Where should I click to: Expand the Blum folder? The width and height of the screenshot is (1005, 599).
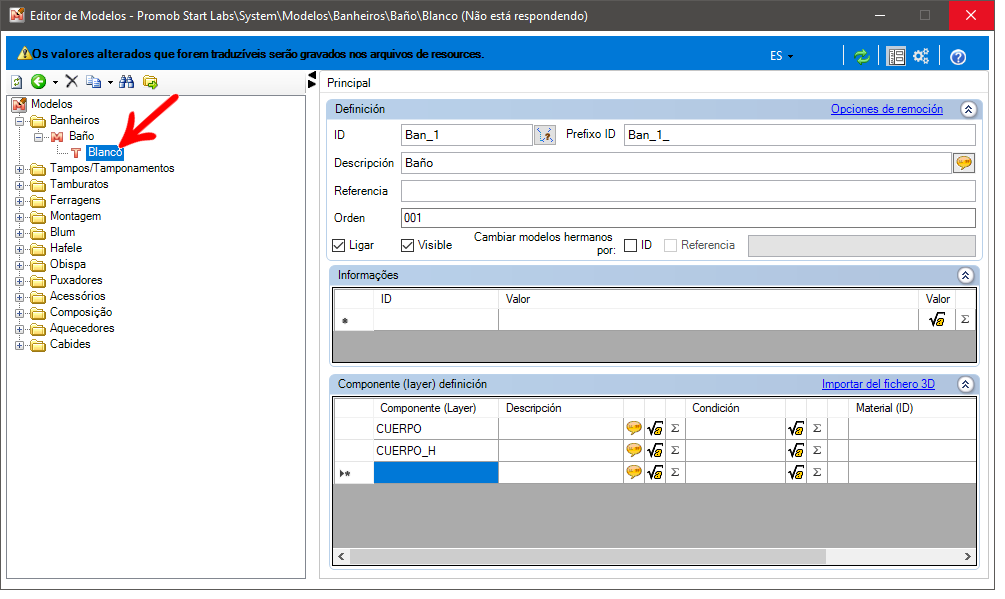[20, 233]
